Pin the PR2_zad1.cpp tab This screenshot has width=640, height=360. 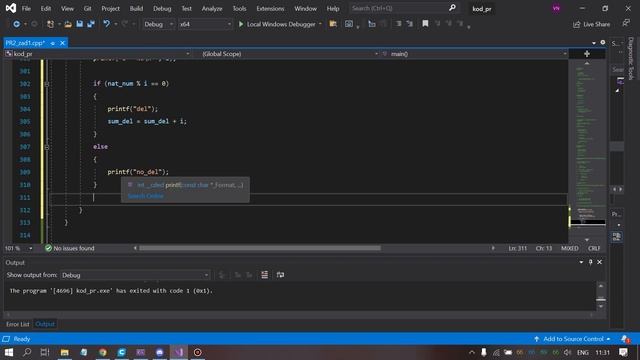click(53, 43)
